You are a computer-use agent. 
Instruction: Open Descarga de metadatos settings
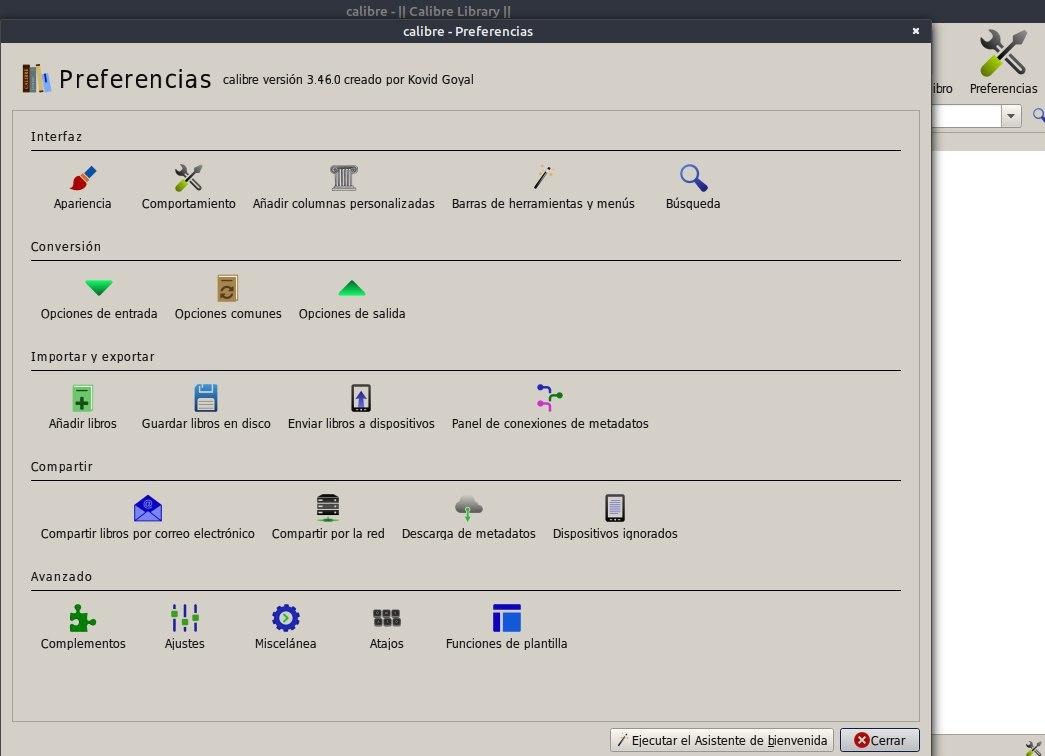[469, 517]
